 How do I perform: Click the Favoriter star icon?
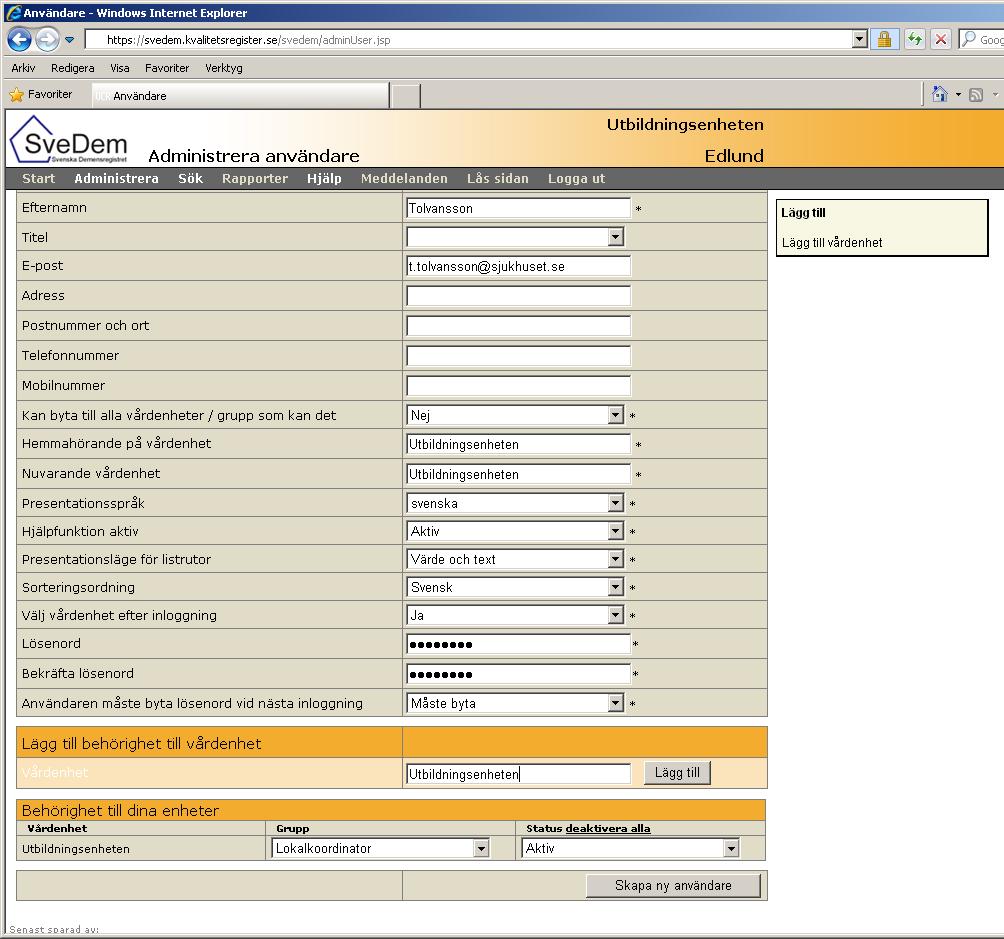17,95
